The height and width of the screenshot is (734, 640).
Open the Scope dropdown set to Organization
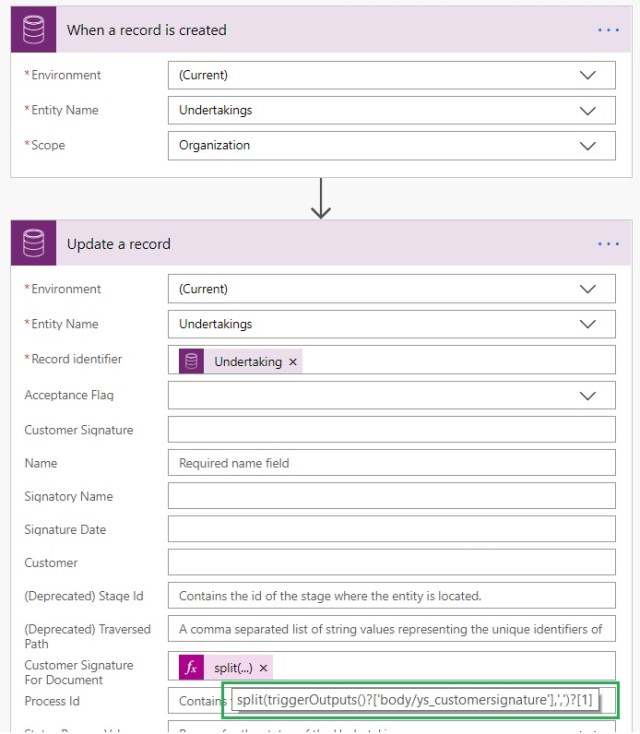(391, 146)
